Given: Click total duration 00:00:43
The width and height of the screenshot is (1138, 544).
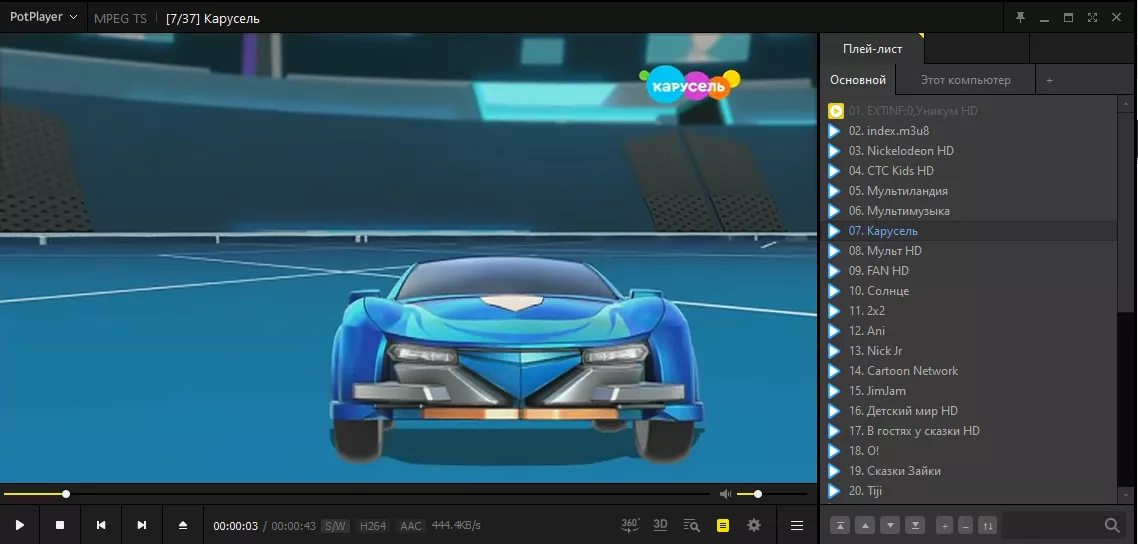Looking at the screenshot, I should point(293,526).
